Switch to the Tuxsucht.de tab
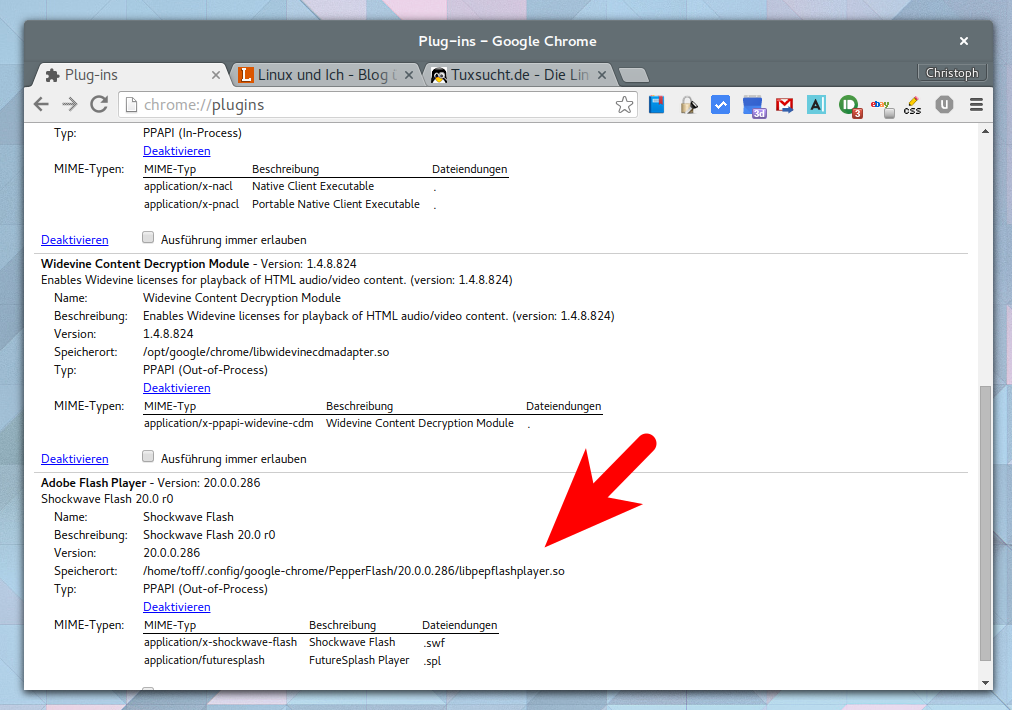The width and height of the screenshot is (1012, 710). tap(510, 75)
